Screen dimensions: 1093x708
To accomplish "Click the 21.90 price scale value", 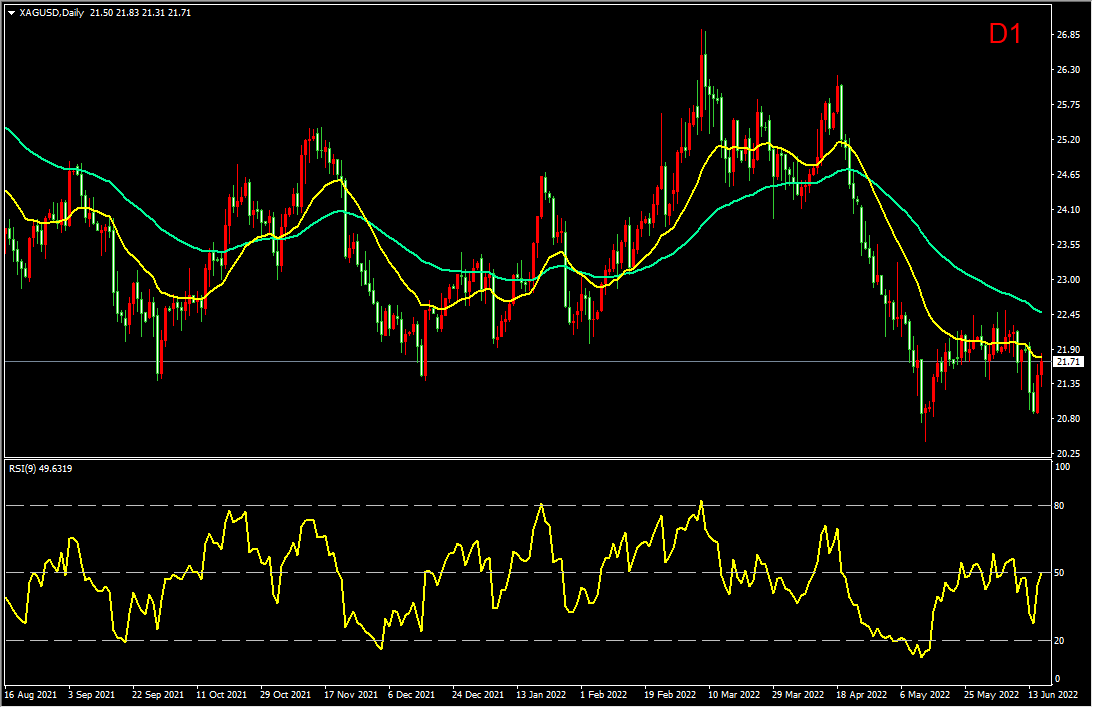I will [1069, 349].
